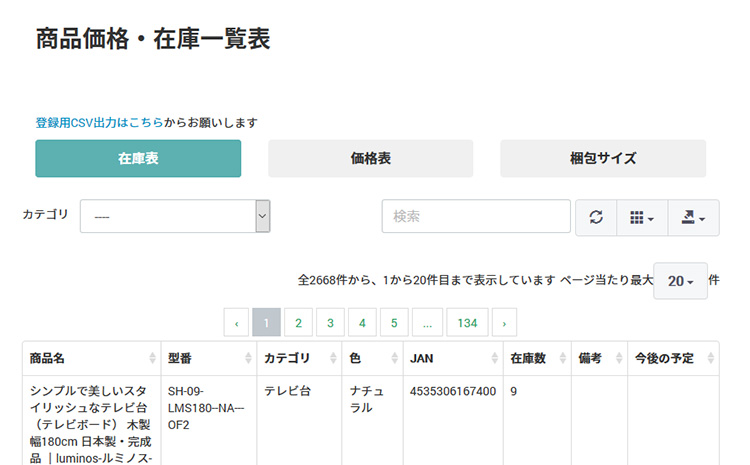Image resolution: width=750 pixels, height=465 pixels.
Task: Sort by 在庫数 column arrows
Action: pos(562,358)
